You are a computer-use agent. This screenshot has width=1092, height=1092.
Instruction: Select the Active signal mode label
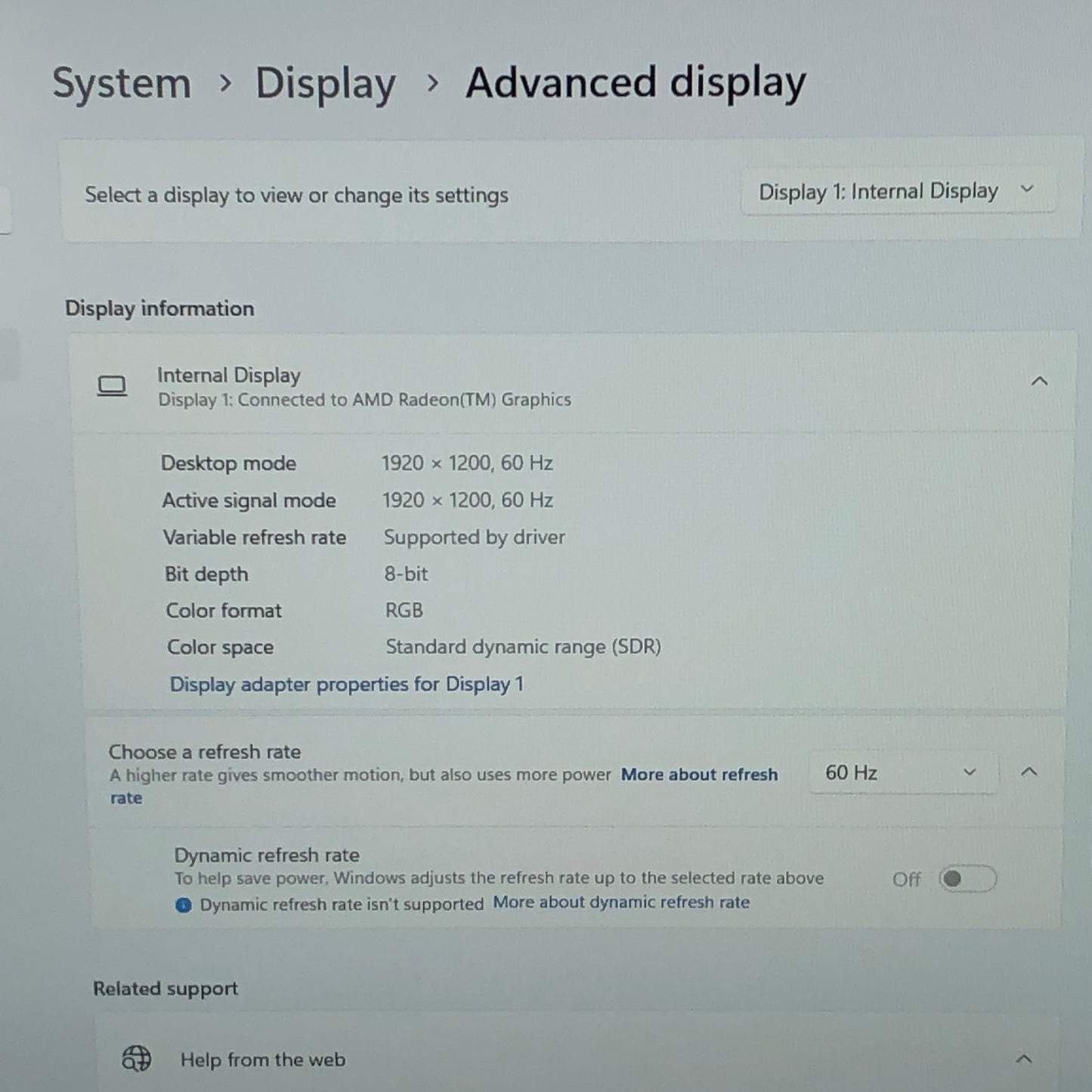(249, 500)
